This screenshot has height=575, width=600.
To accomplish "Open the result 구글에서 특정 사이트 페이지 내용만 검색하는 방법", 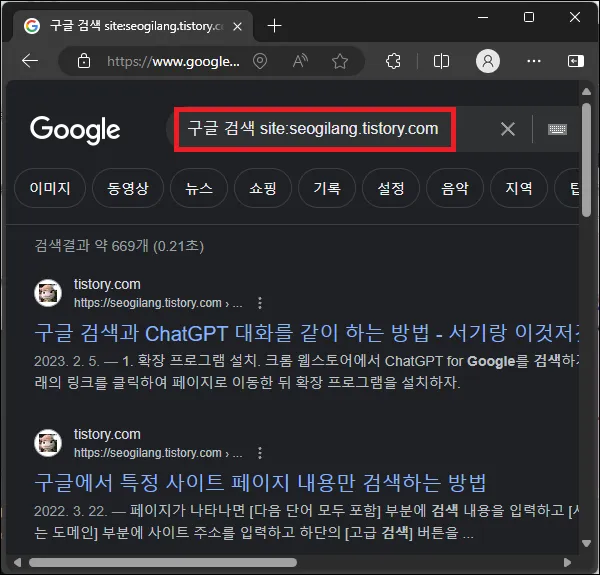I will (260, 482).
